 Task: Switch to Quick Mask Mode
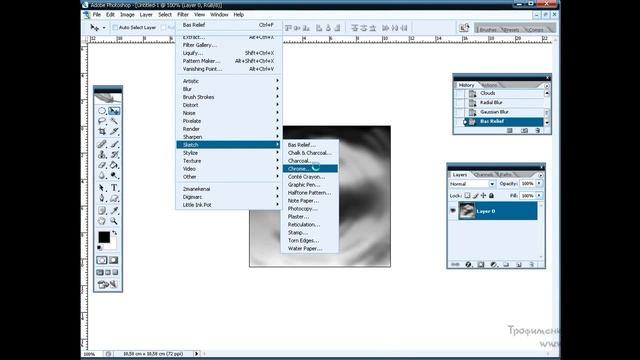click(x=114, y=260)
